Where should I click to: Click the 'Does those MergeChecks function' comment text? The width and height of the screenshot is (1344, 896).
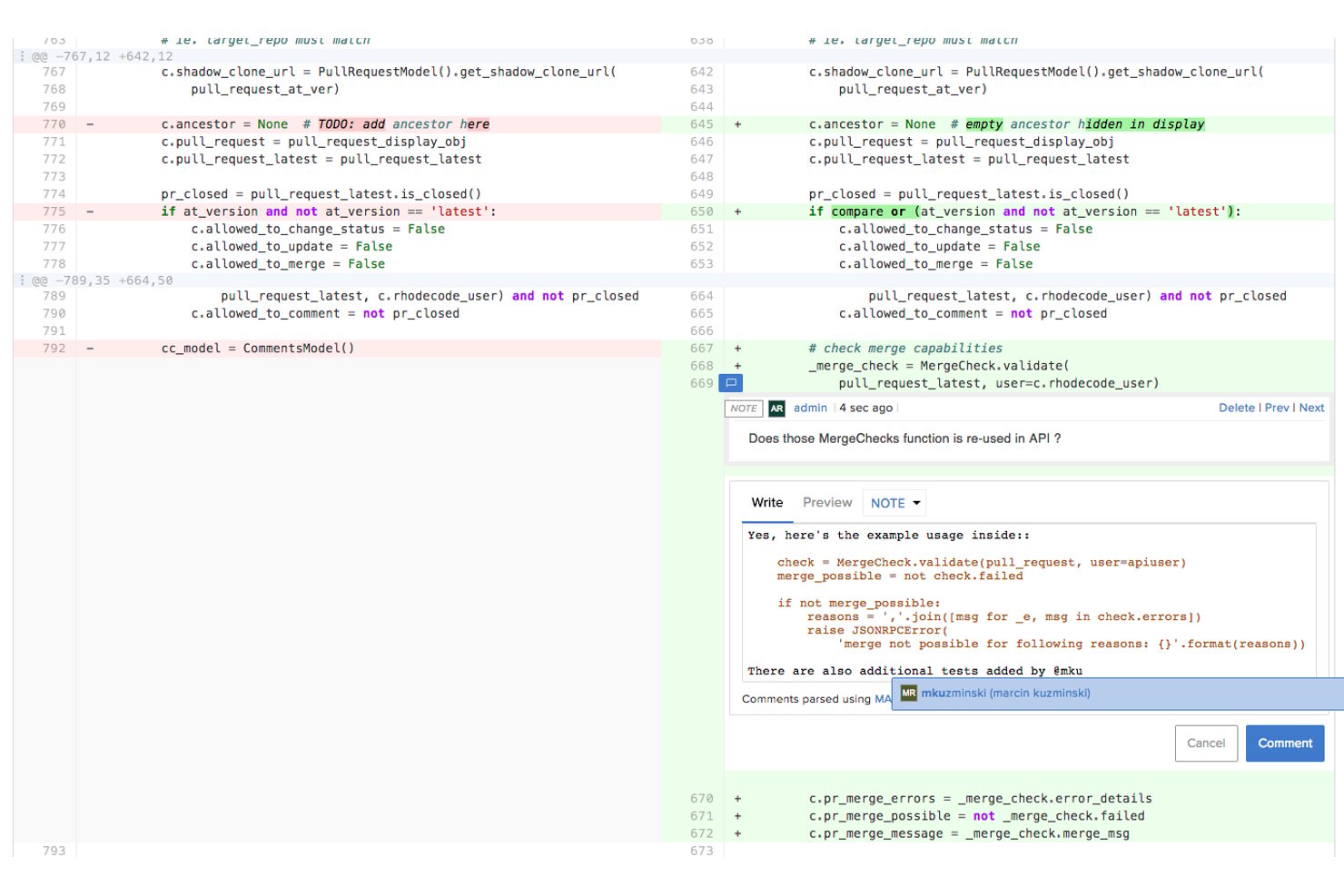click(x=904, y=438)
